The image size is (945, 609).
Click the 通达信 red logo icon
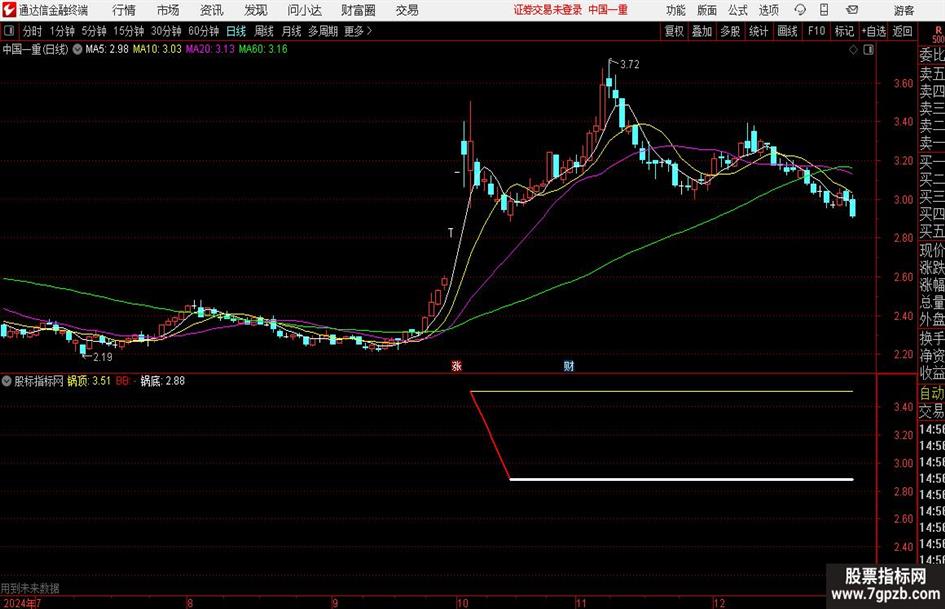pos(9,10)
